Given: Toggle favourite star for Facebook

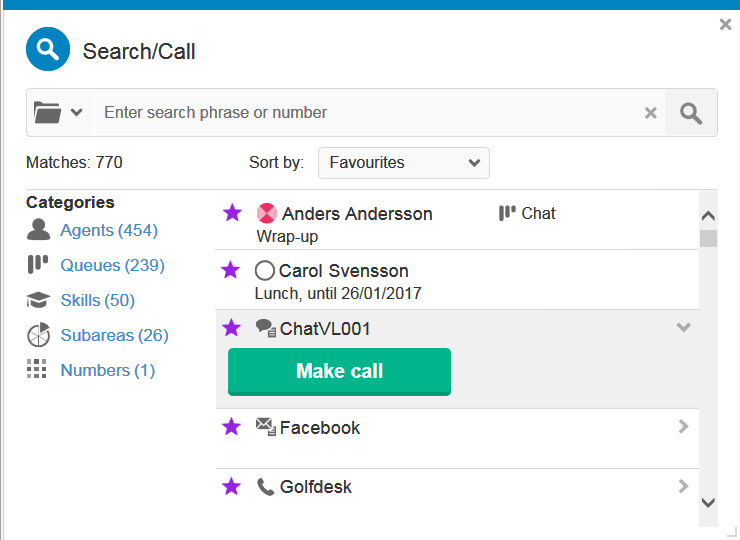Looking at the screenshot, I should pyautogui.click(x=232, y=427).
